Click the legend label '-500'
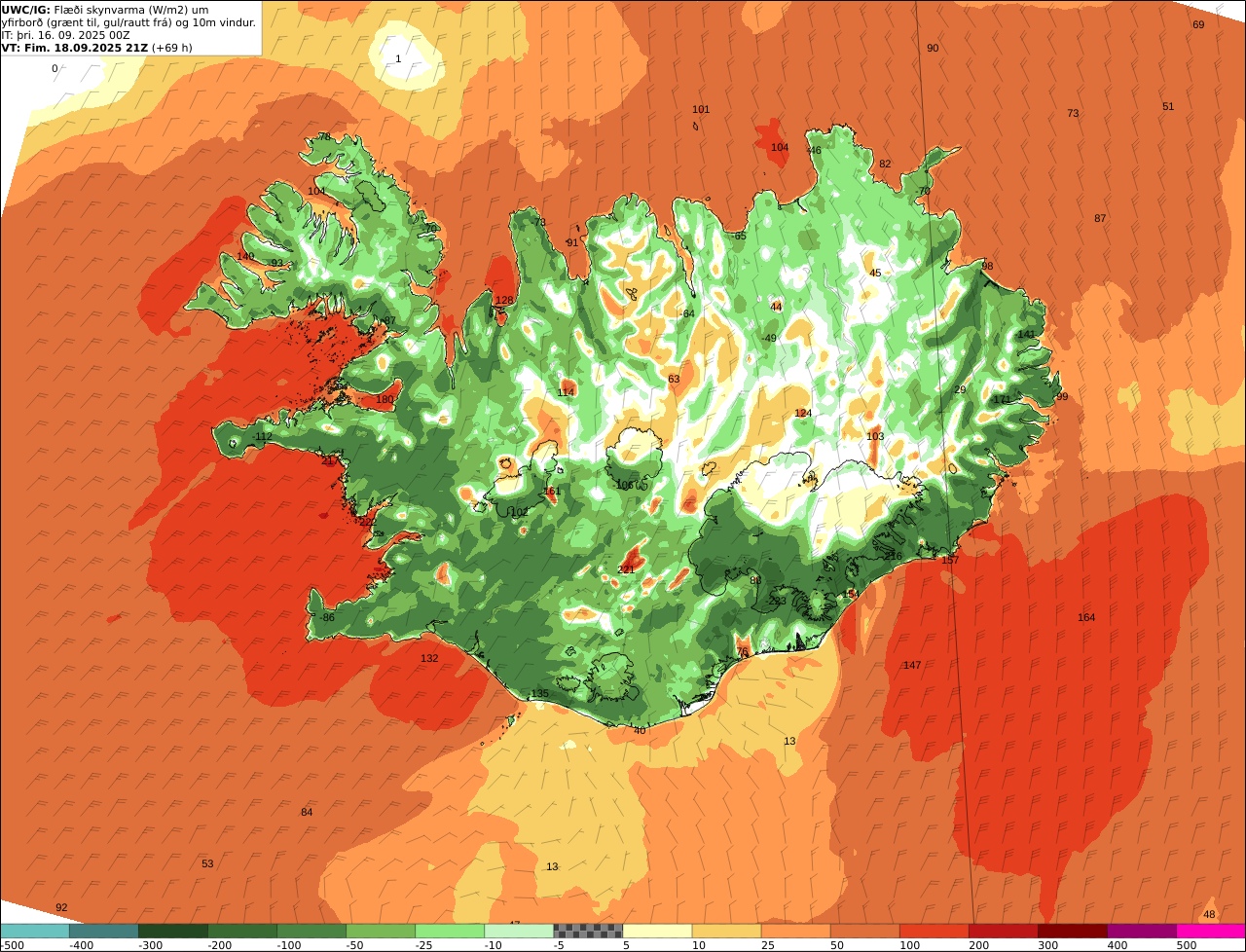 pos(12,945)
